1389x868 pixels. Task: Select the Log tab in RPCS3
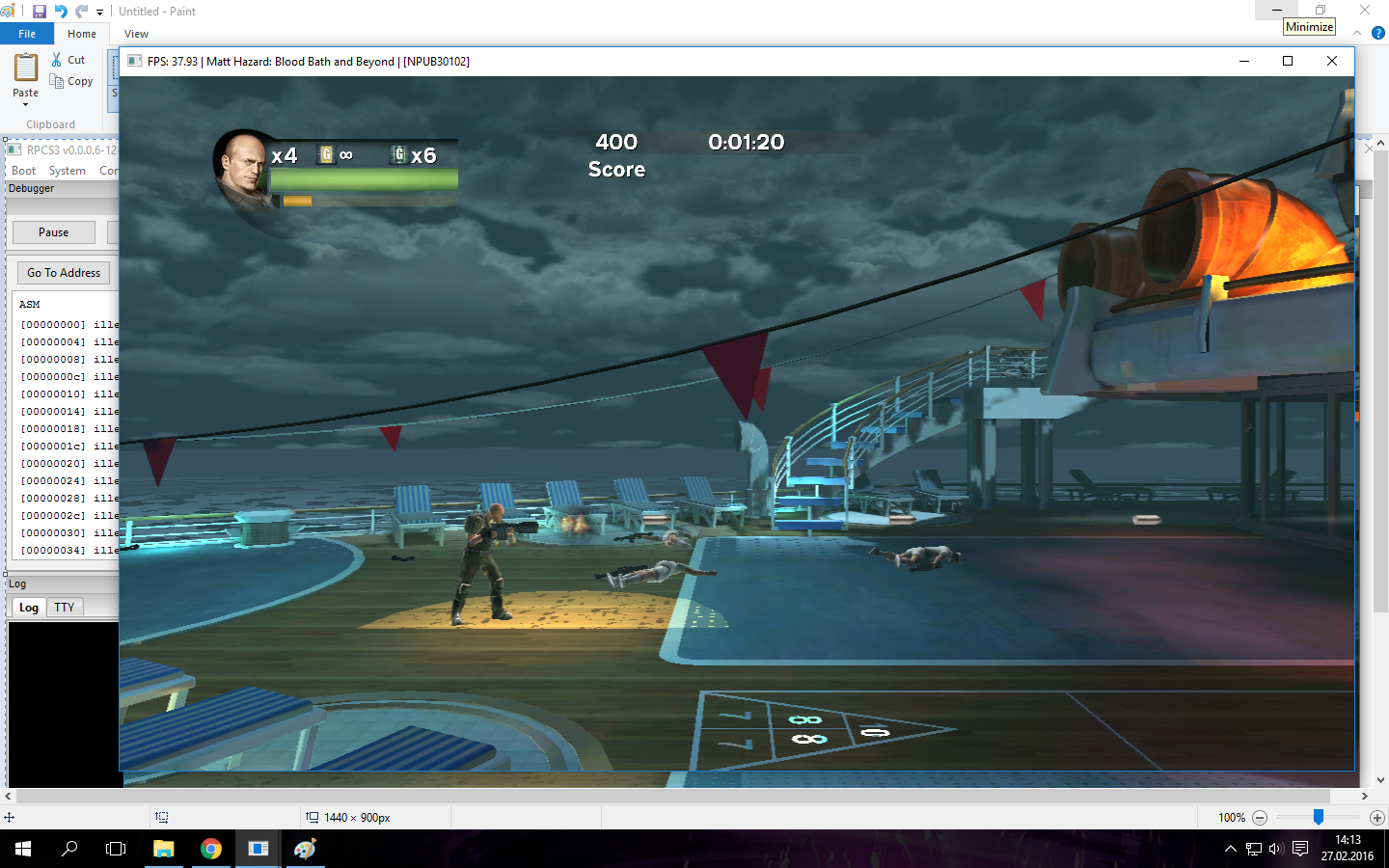pyautogui.click(x=29, y=608)
